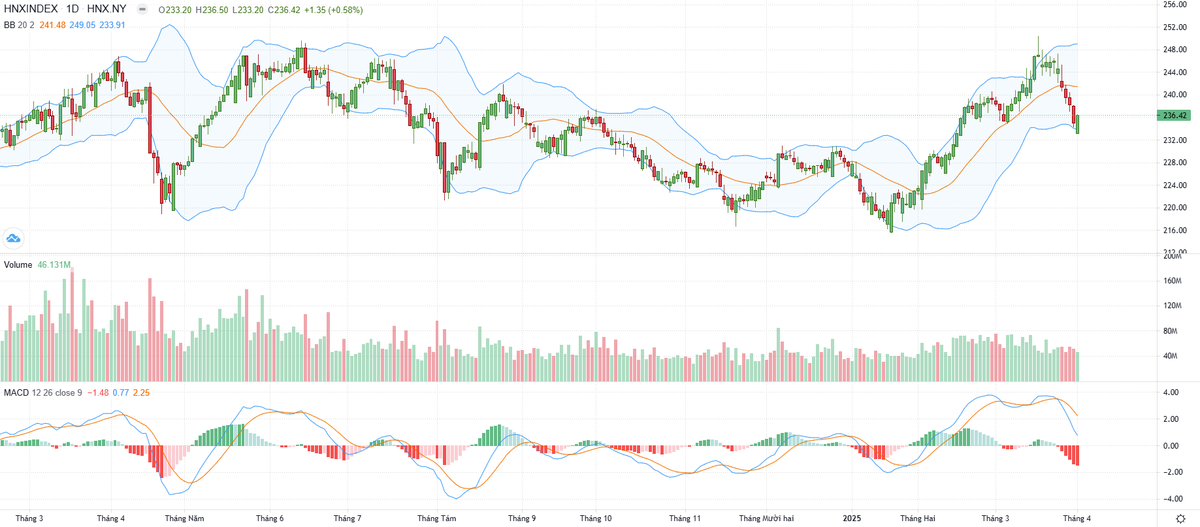Click the 236.42 current price label on axis

pyautogui.click(x=1174, y=116)
